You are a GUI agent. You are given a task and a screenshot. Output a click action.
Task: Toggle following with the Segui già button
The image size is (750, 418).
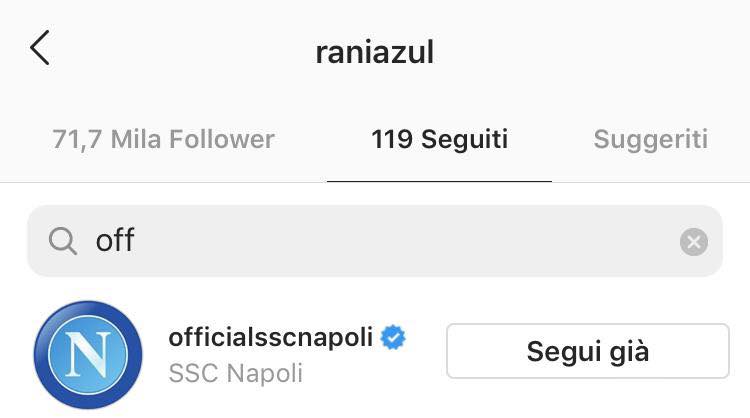click(588, 351)
